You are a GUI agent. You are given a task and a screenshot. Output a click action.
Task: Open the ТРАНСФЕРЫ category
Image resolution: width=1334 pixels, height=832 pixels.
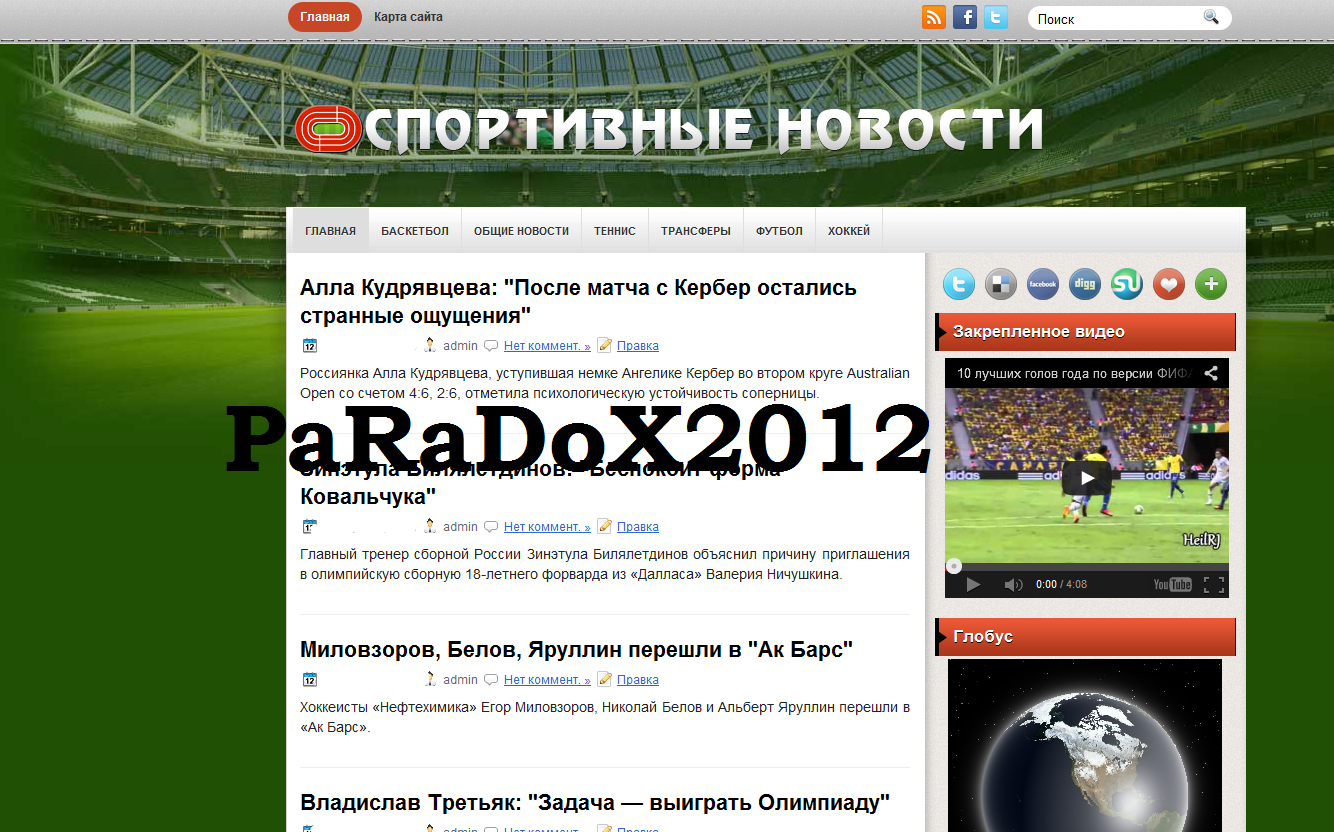(x=696, y=231)
